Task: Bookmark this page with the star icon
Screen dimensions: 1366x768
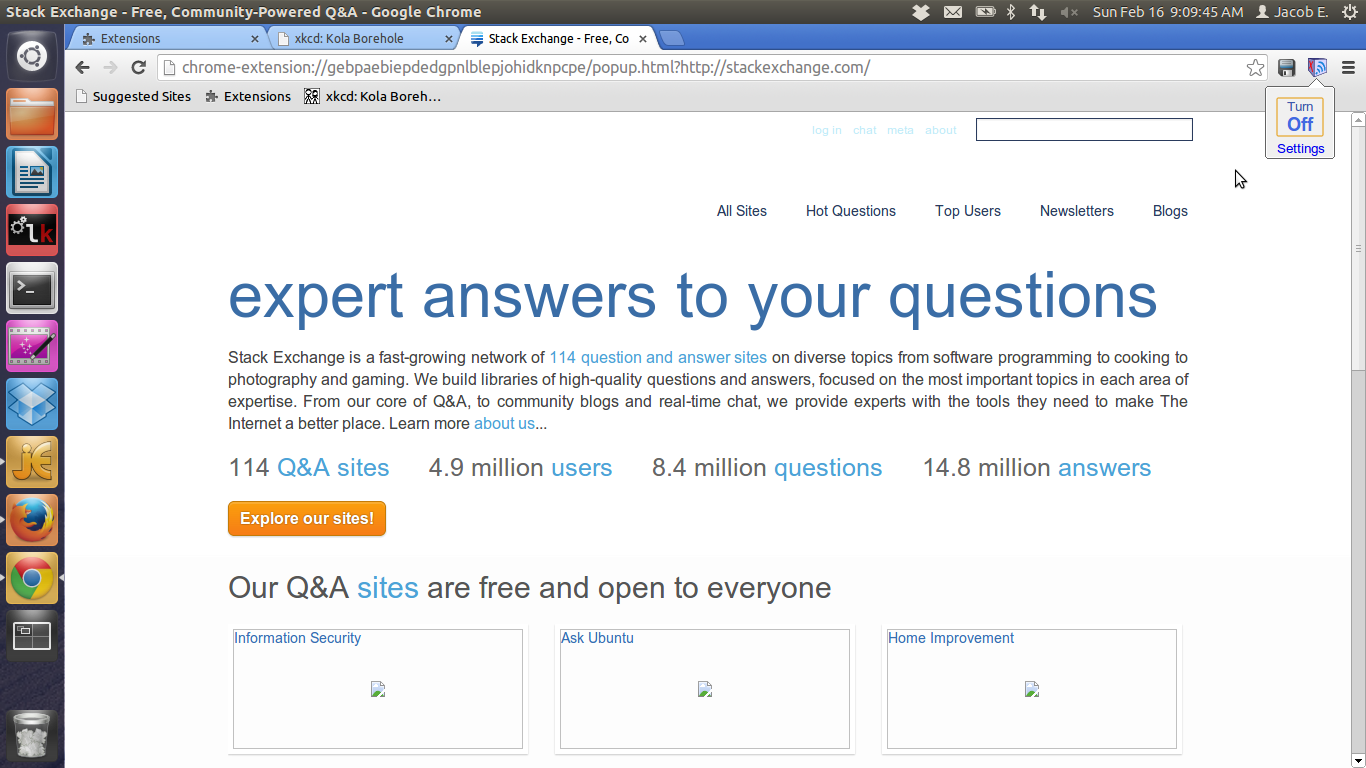Action: (x=1255, y=68)
